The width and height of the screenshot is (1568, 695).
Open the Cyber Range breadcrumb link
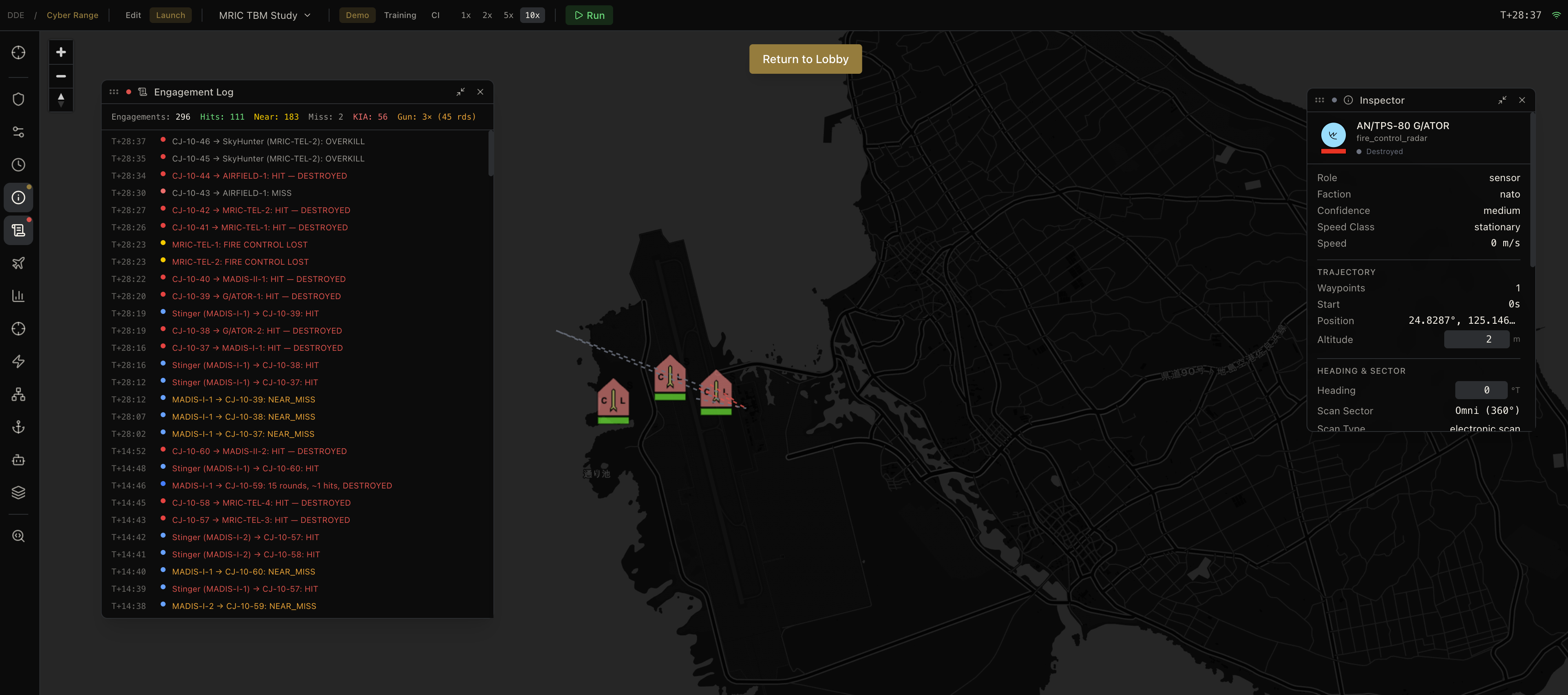coord(73,15)
